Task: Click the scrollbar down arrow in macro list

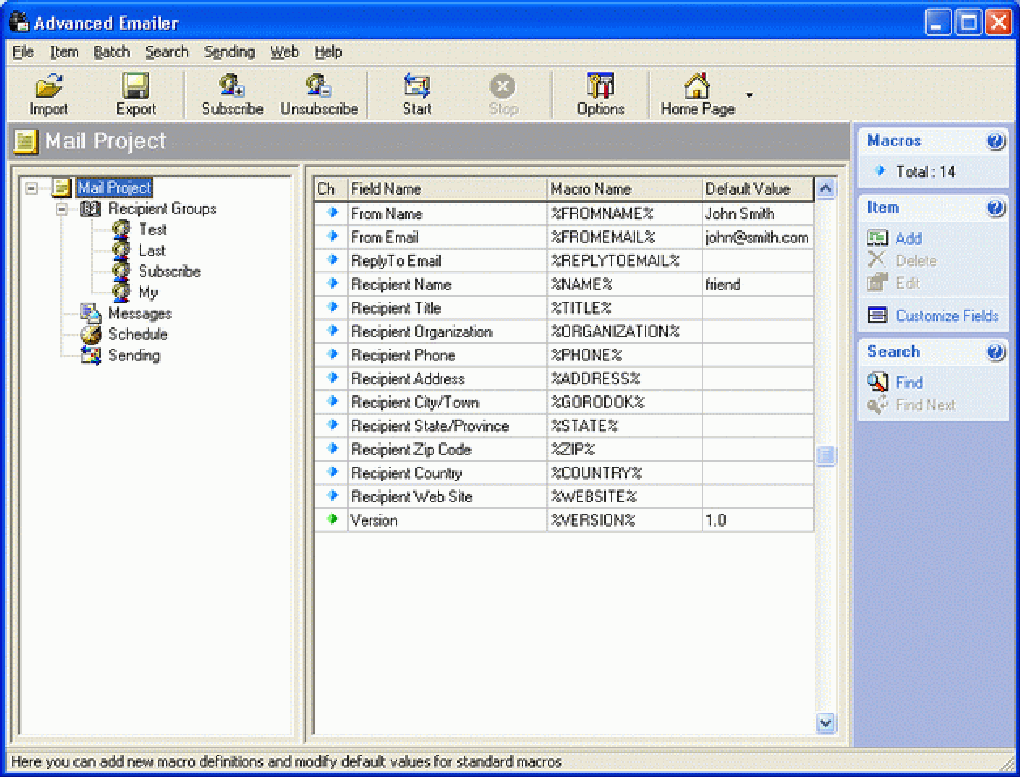Action: (x=825, y=722)
